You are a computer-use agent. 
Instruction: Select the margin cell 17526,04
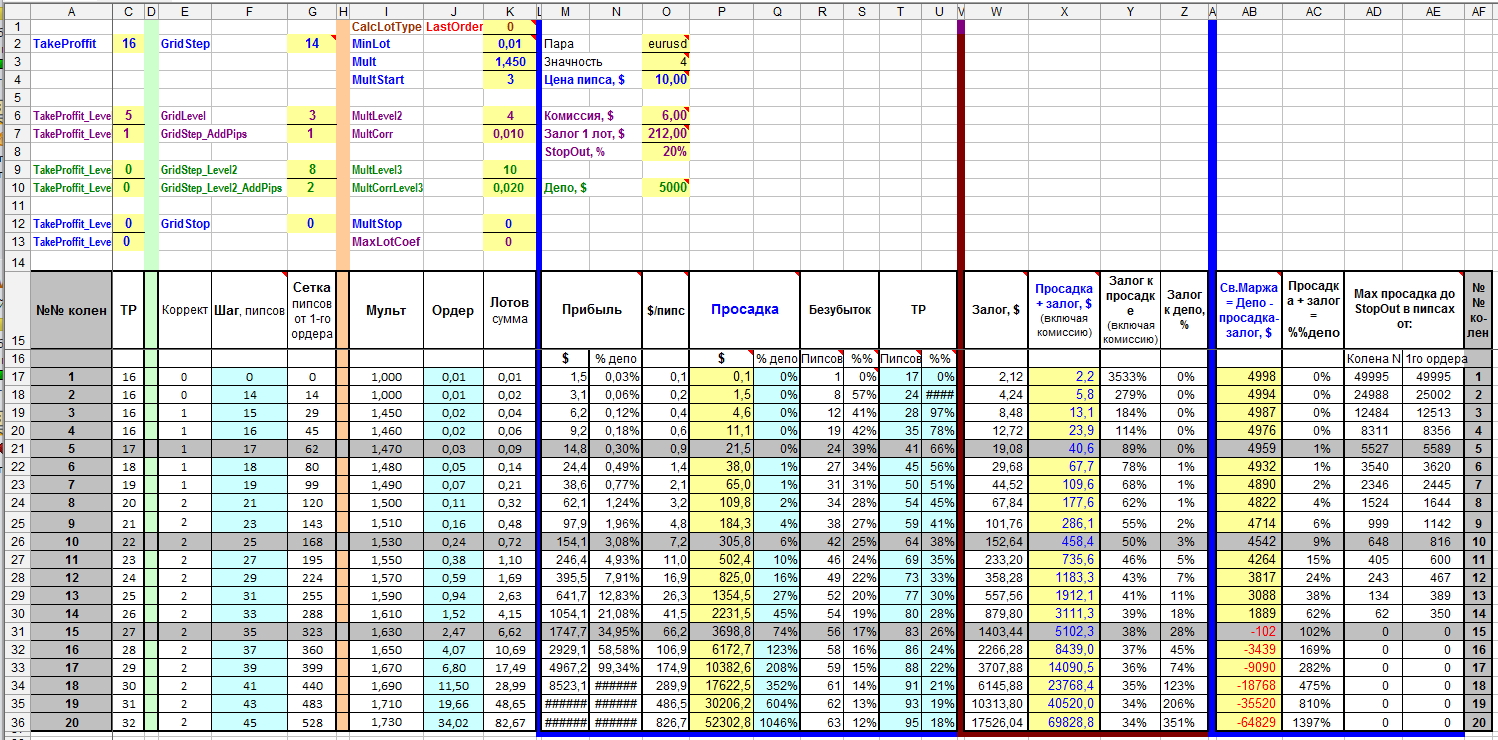[x=995, y=722]
